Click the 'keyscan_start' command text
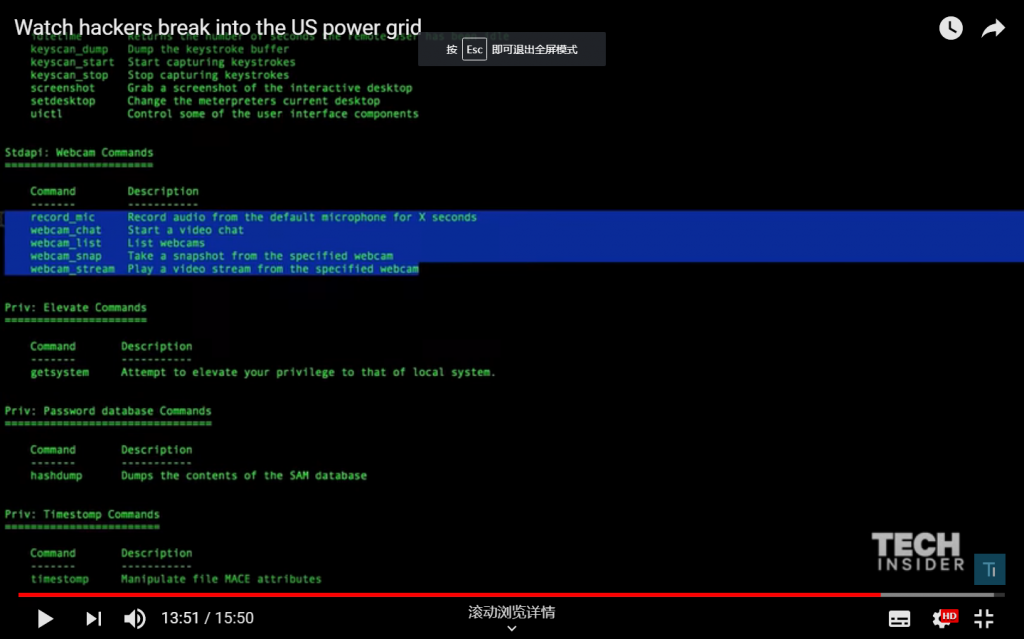This screenshot has height=639, width=1024. click(x=72, y=62)
